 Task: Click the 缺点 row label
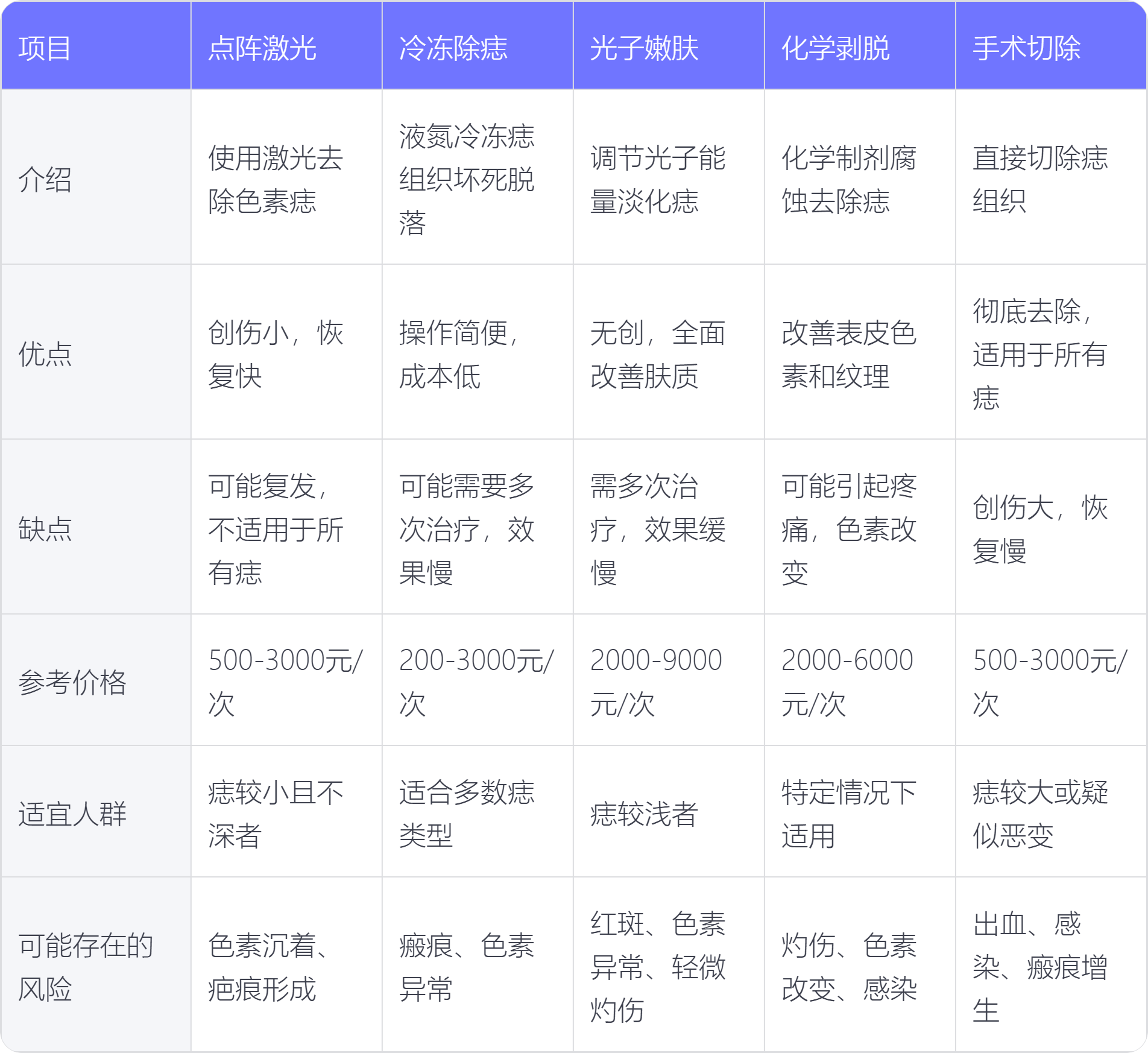[45, 529]
